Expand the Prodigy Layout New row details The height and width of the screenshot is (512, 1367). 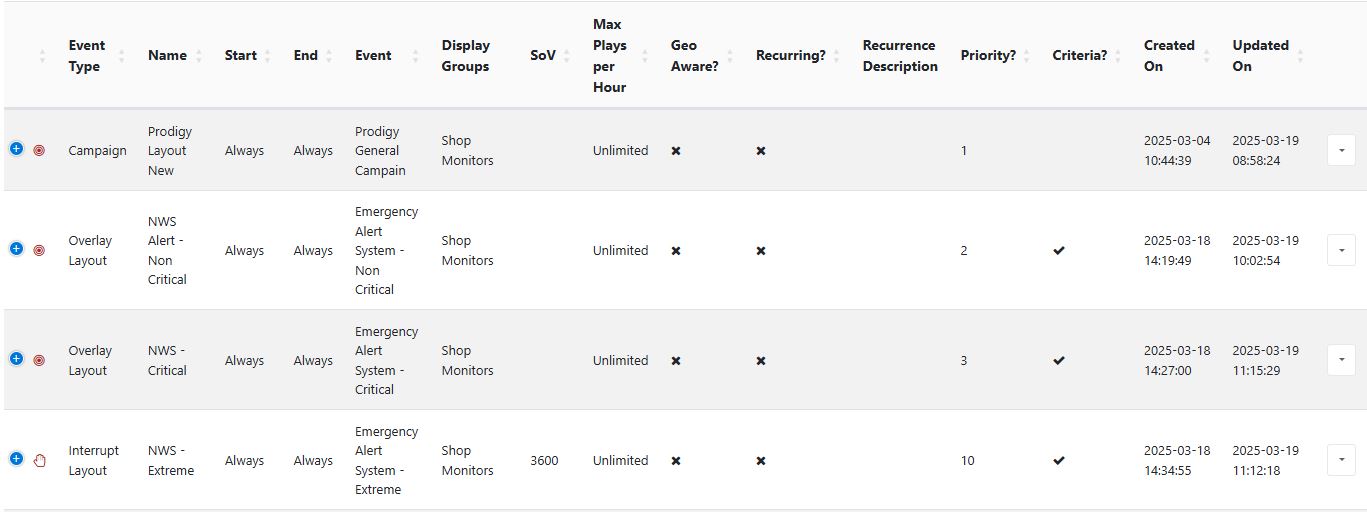point(16,149)
